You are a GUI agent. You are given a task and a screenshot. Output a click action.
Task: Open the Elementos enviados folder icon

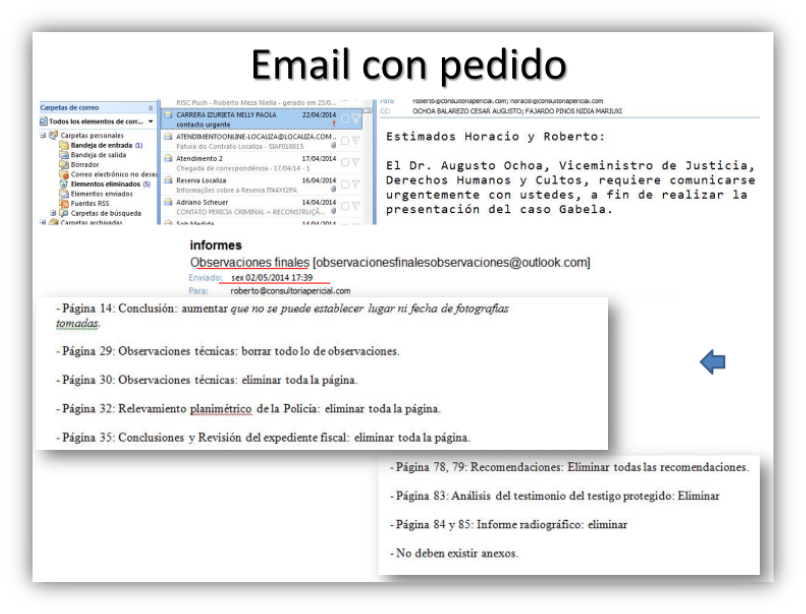(x=63, y=191)
